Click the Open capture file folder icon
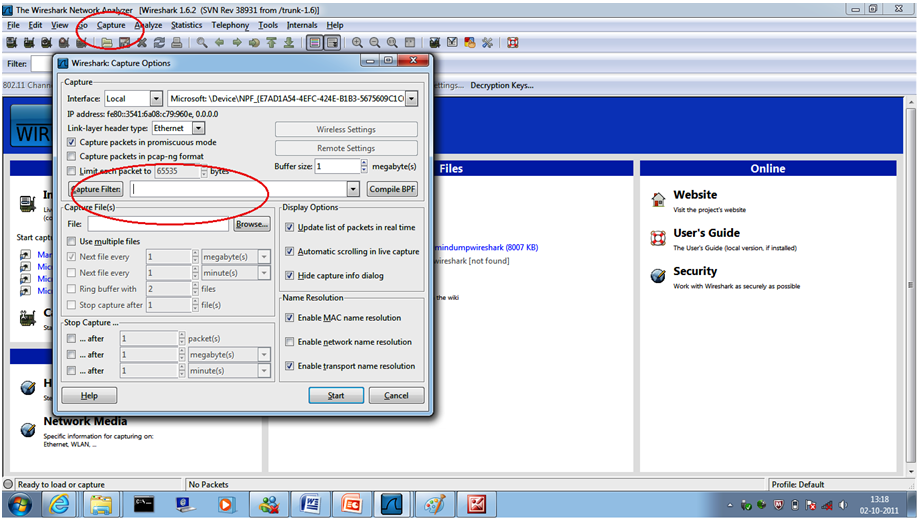 coord(107,43)
